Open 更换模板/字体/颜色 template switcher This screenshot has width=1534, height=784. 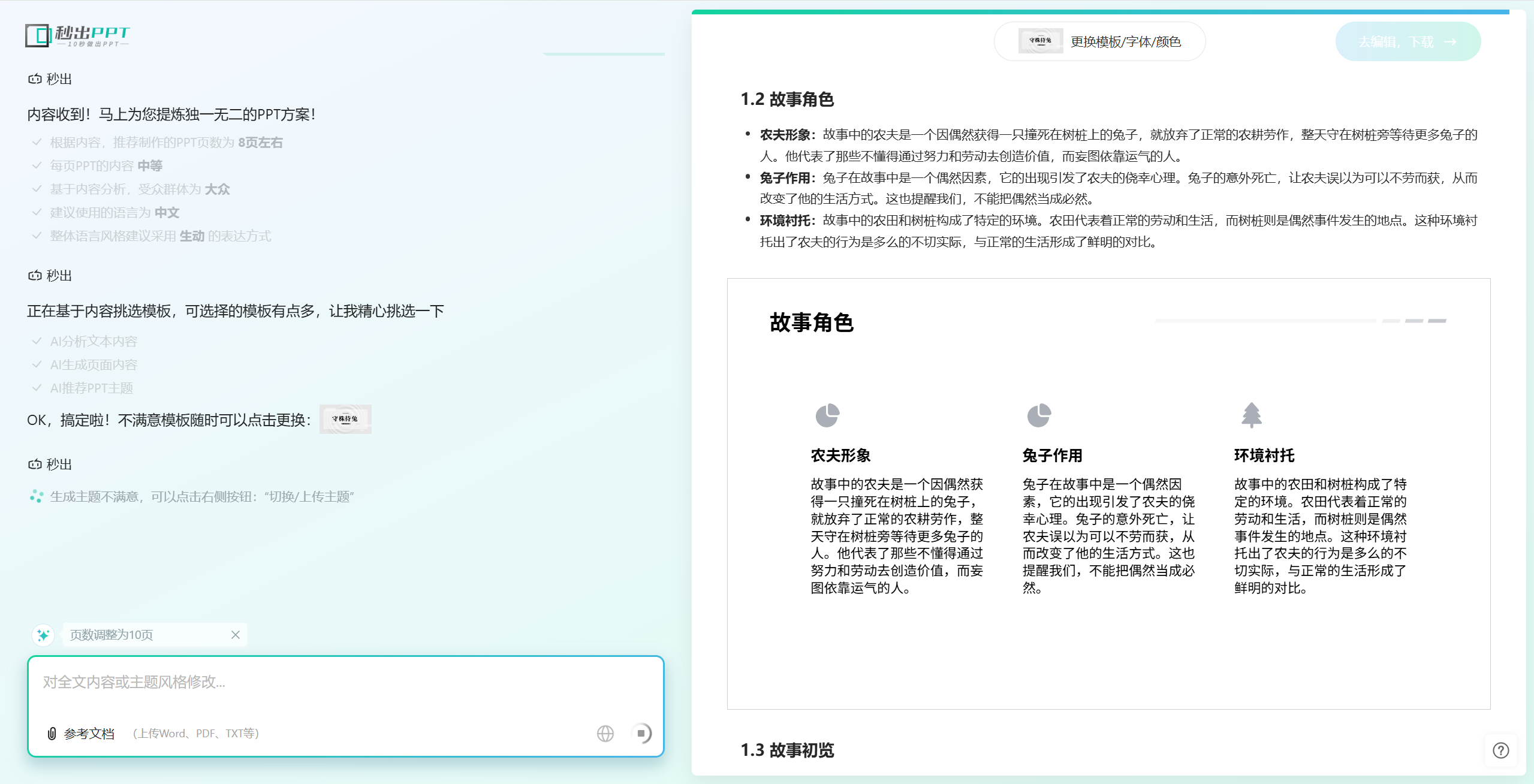click(x=1125, y=41)
